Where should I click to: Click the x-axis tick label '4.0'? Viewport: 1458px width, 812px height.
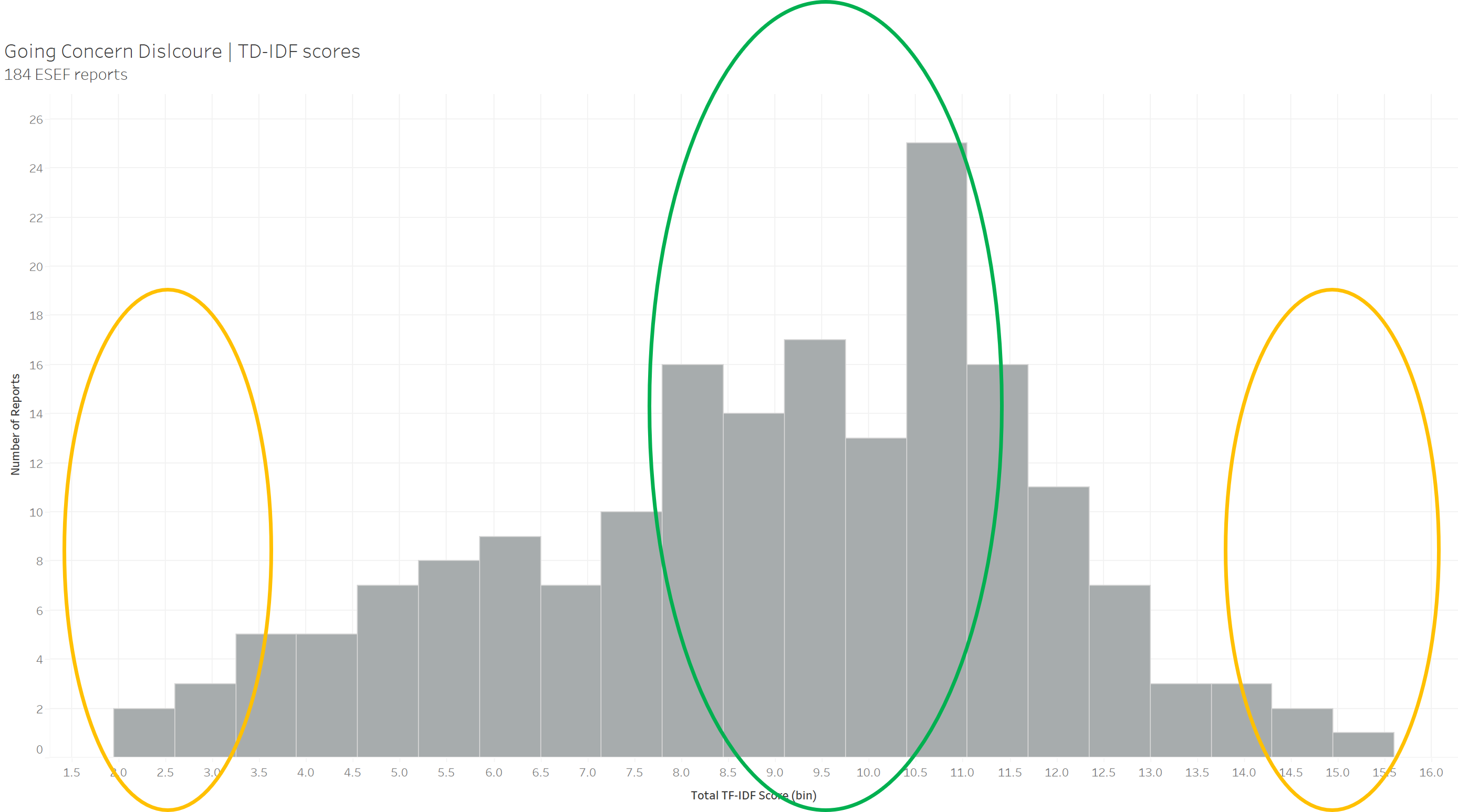(x=306, y=773)
